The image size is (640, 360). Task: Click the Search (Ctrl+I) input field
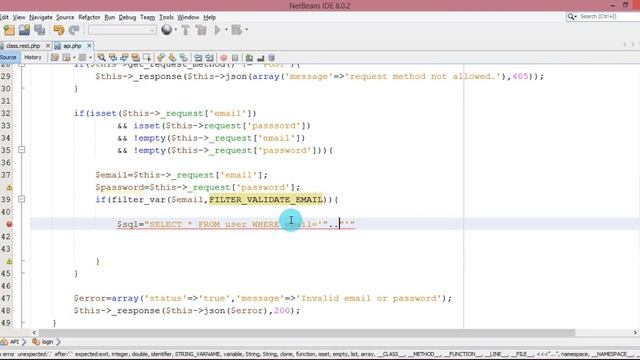pos(609,16)
